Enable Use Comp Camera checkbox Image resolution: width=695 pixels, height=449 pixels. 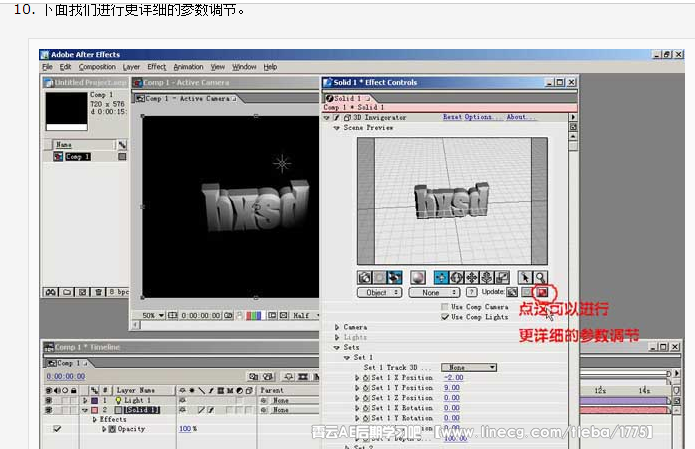[445, 307]
